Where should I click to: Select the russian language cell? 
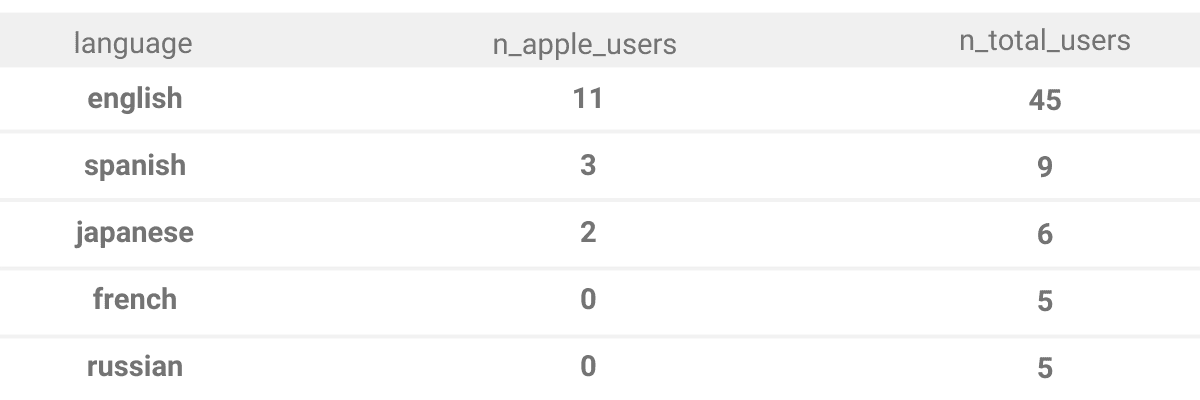coord(134,366)
